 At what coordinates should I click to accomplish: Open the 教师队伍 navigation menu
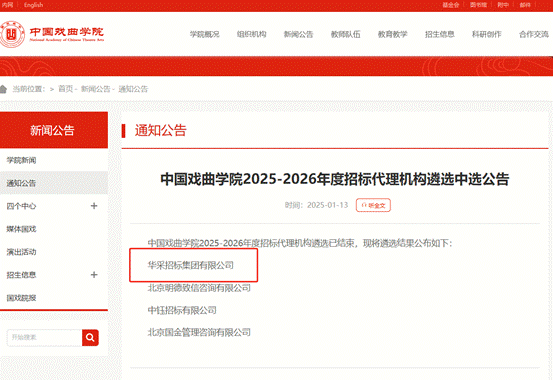click(346, 34)
